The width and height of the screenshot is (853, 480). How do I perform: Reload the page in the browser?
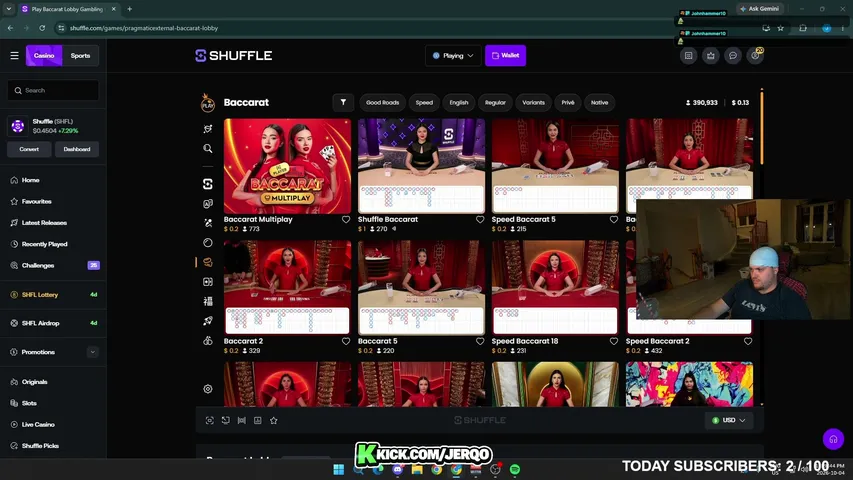pos(42,28)
